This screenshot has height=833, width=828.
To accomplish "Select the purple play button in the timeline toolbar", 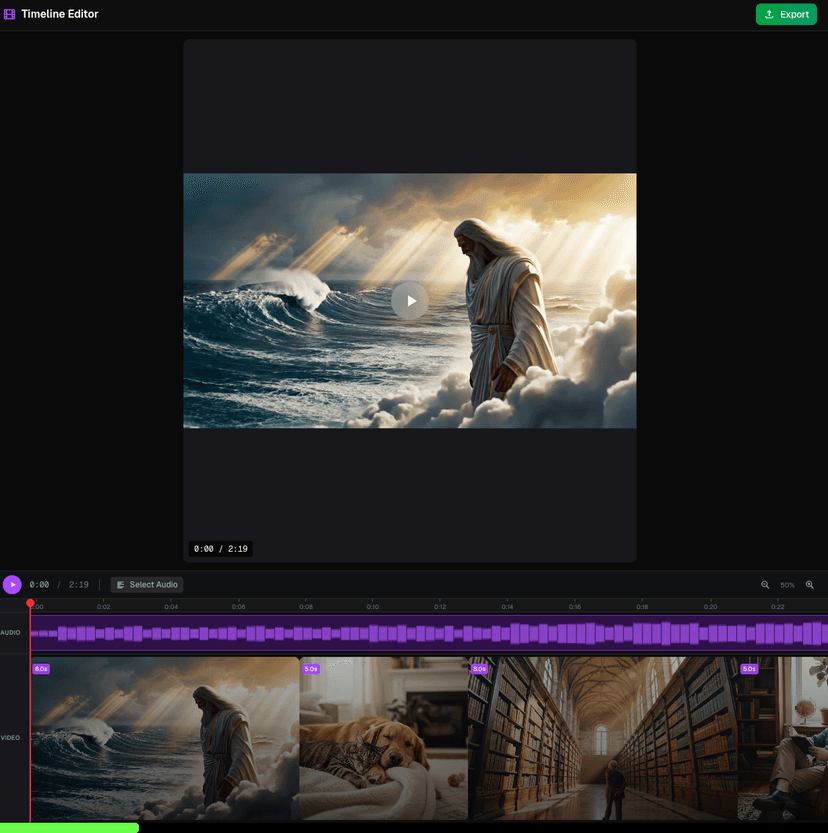I will 12,584.
